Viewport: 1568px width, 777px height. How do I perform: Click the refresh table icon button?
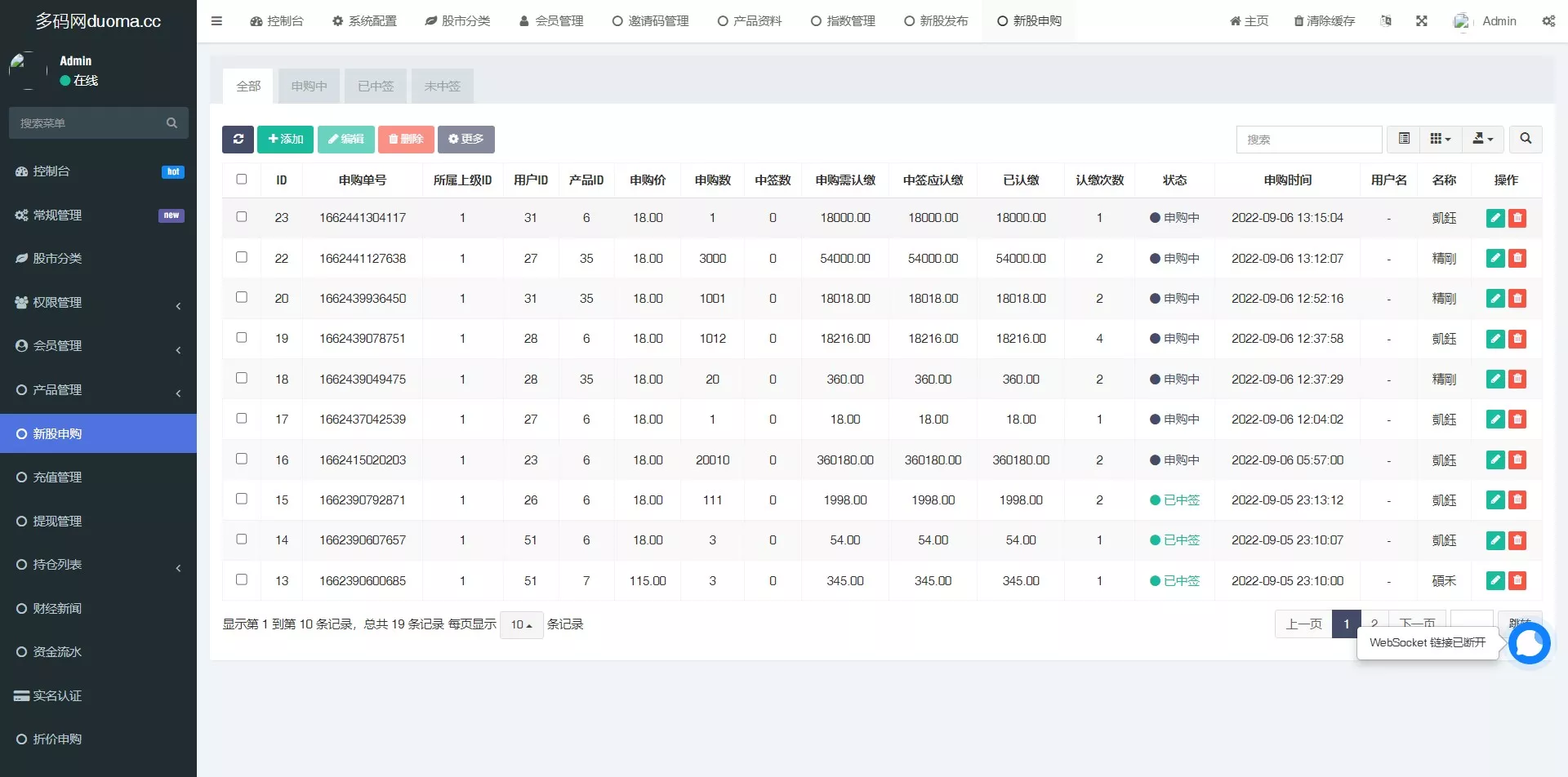point(238,140)
